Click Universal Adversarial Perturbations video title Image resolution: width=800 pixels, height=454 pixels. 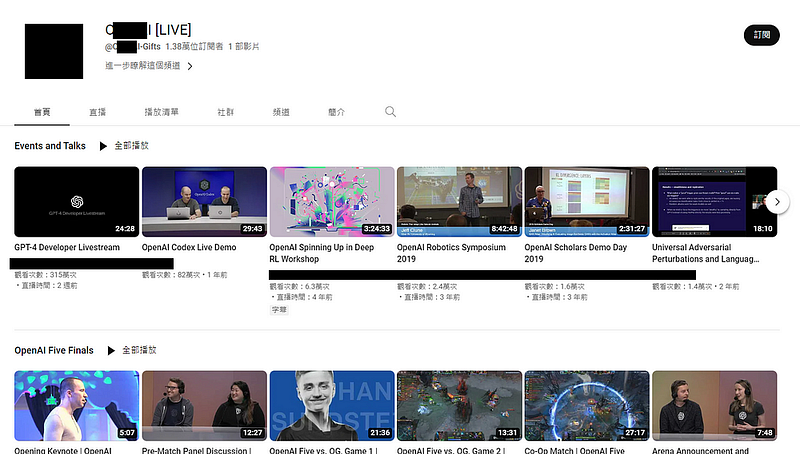(706, 253)
